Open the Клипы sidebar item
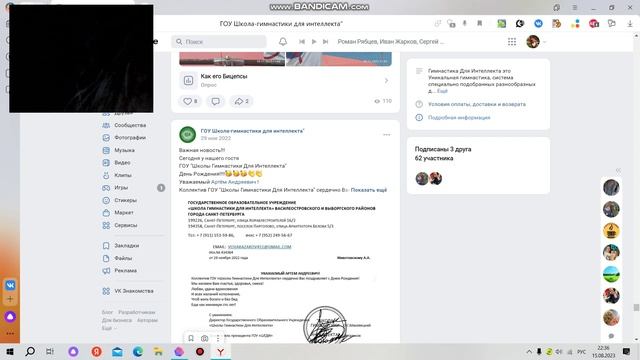The height and width of the screenshot is (360, 640). (x=122, y=175)
